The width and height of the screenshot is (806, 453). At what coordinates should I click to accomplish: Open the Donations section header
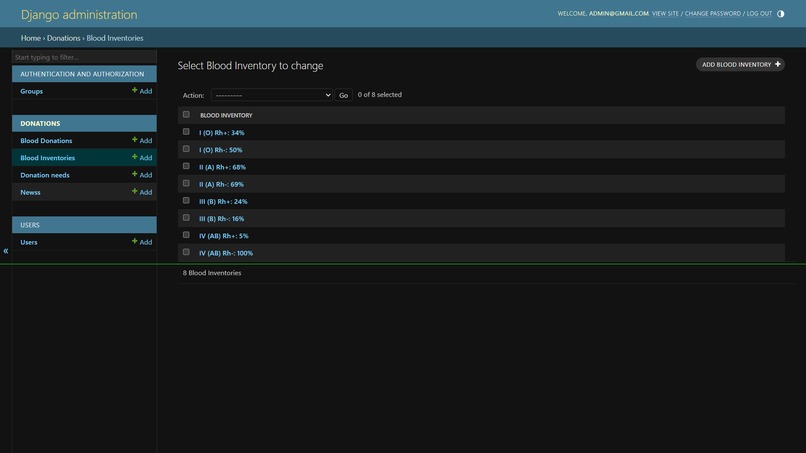coord(40,123)
